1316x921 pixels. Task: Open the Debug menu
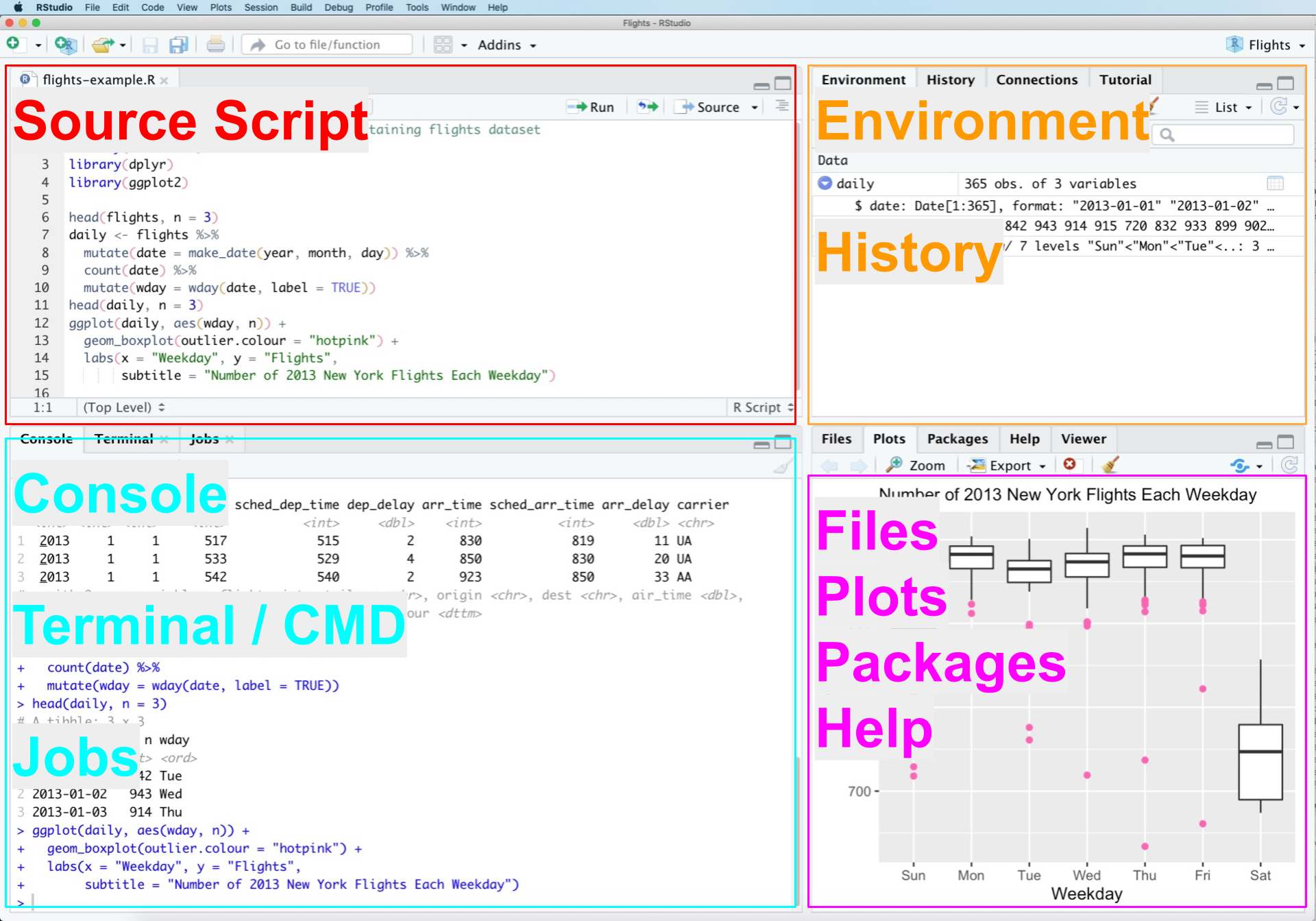coord(339,8)
